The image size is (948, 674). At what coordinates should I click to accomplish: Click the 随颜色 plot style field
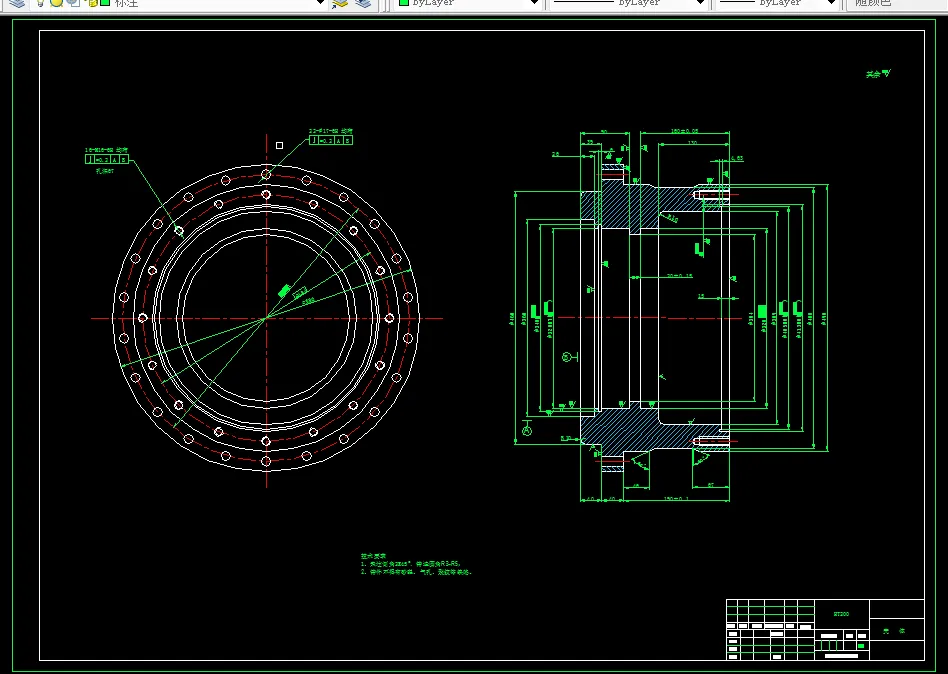point(898,4)
